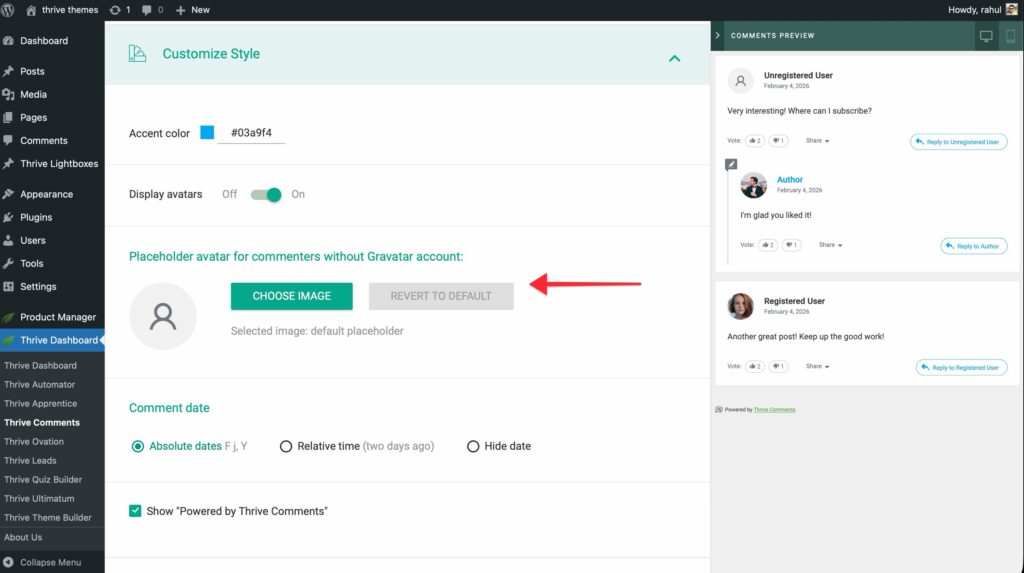Open Thrive Leads in sidebar
This screenshot has width=1024, height=573.
[30, 460]
